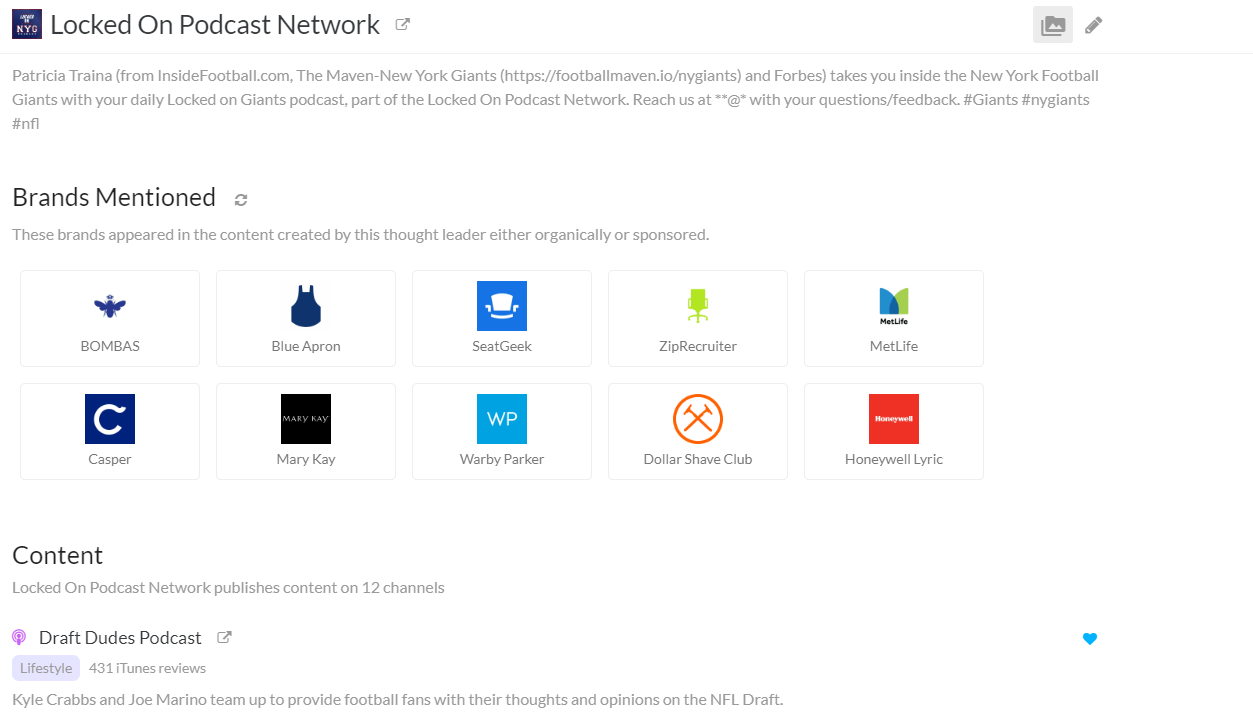Open external link next to Draft Dudes Podcast
1253x724 pixels.
(225, 637)
